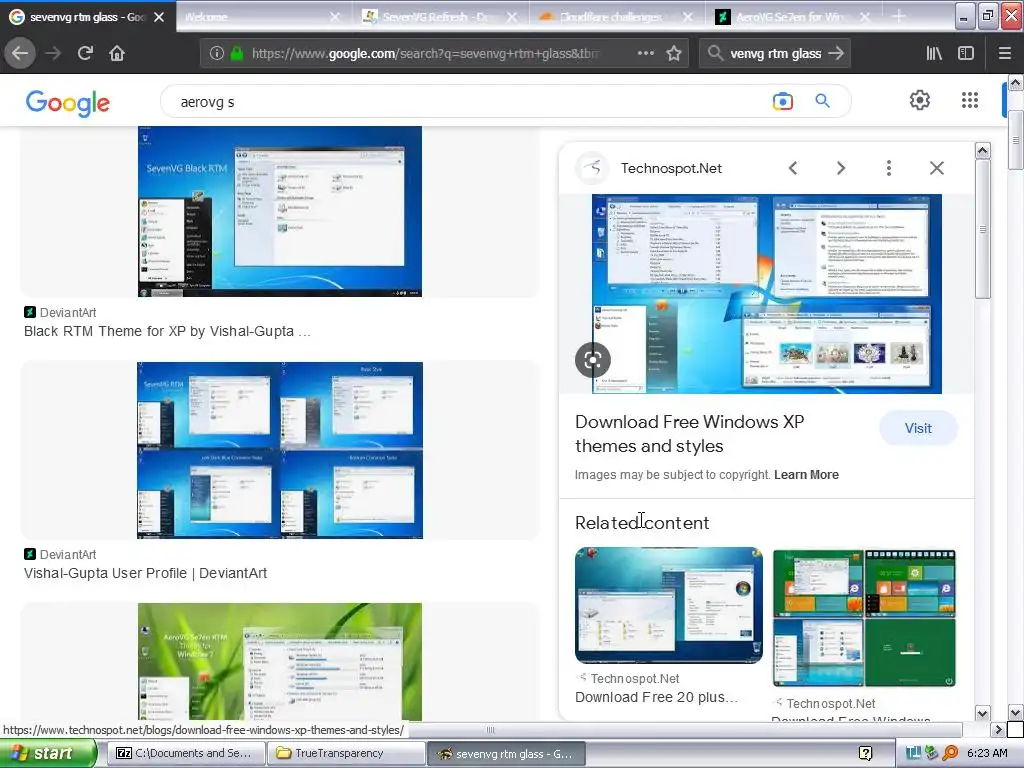
Task: Open the Firefox hamburger menu
Action: click(1005, 54)
